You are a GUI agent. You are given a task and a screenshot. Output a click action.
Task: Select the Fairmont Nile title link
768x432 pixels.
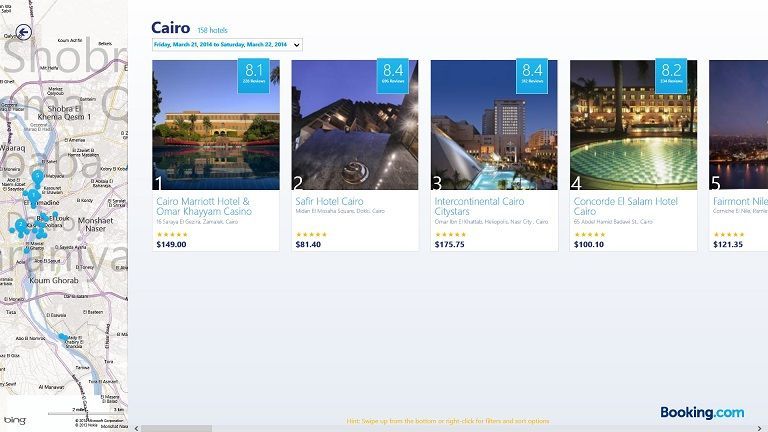tap(740, 201)
